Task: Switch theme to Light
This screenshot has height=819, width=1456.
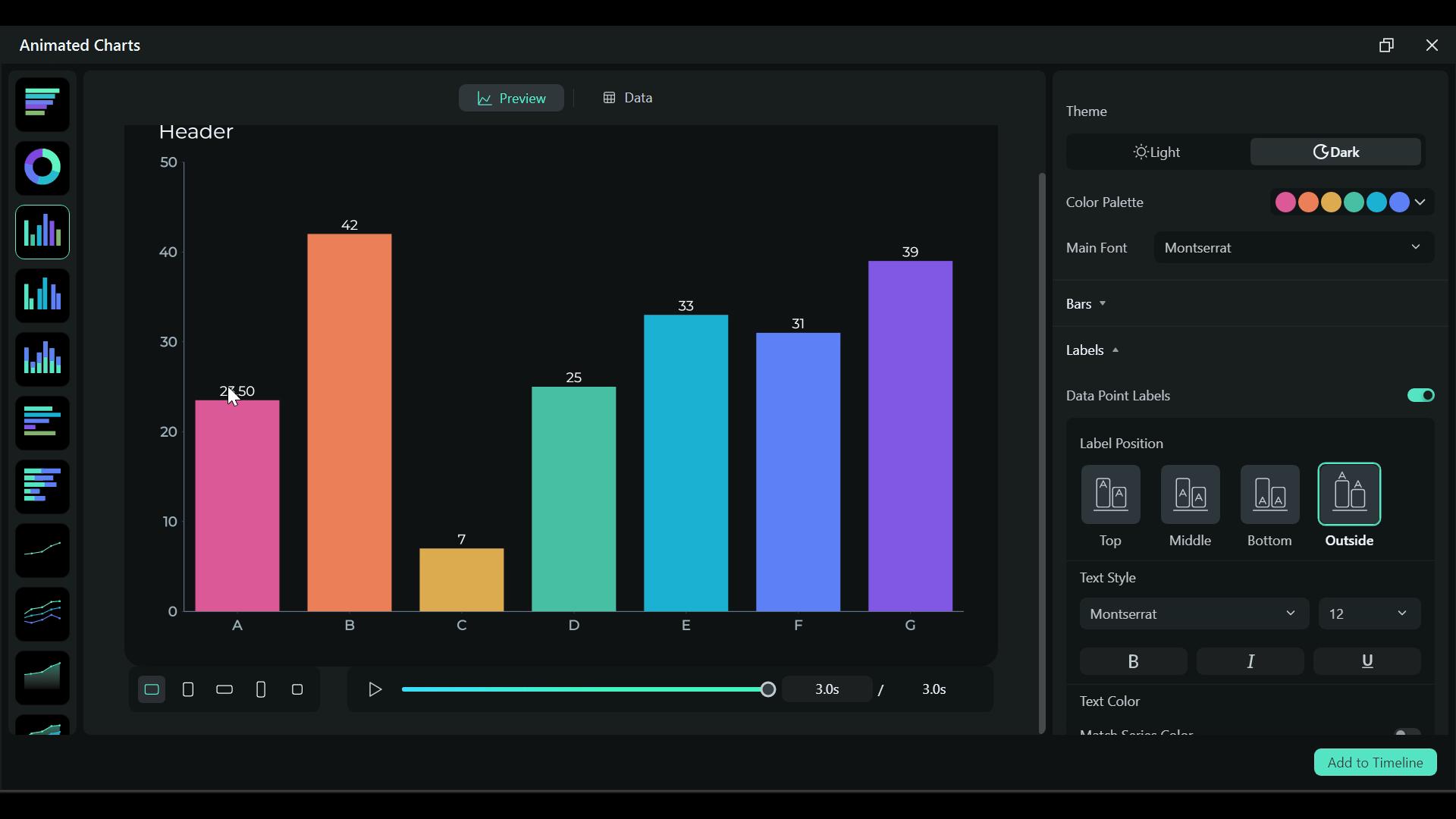Action: pyautogui.click(x=1158, y=152)
